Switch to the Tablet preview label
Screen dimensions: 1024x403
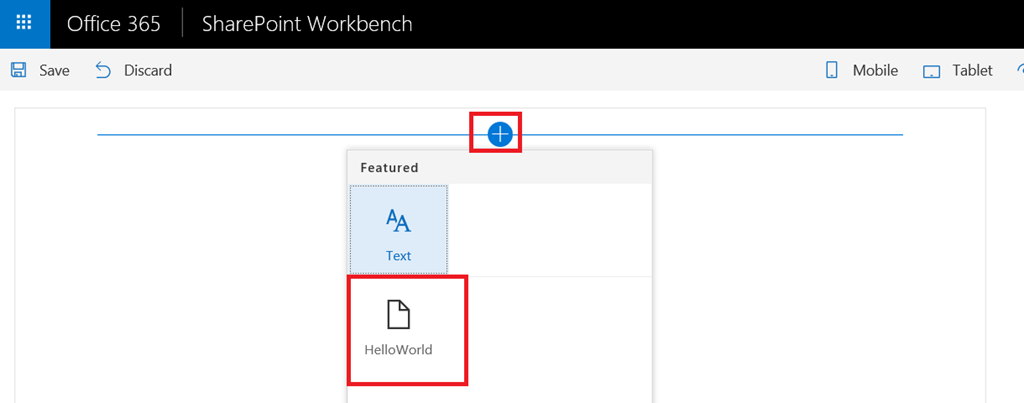click(972, 71)
